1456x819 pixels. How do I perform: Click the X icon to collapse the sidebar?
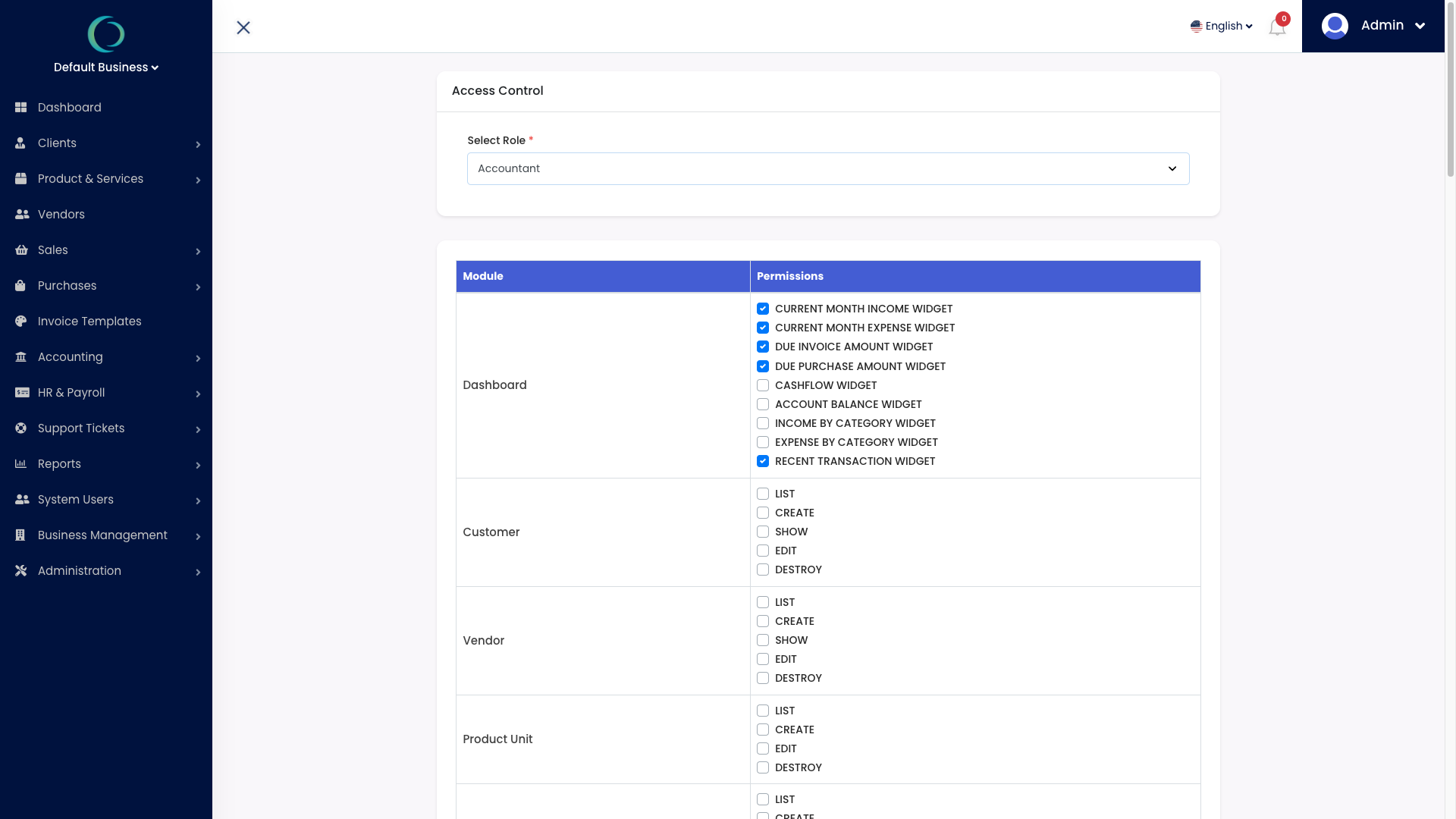tap(243, 27)
